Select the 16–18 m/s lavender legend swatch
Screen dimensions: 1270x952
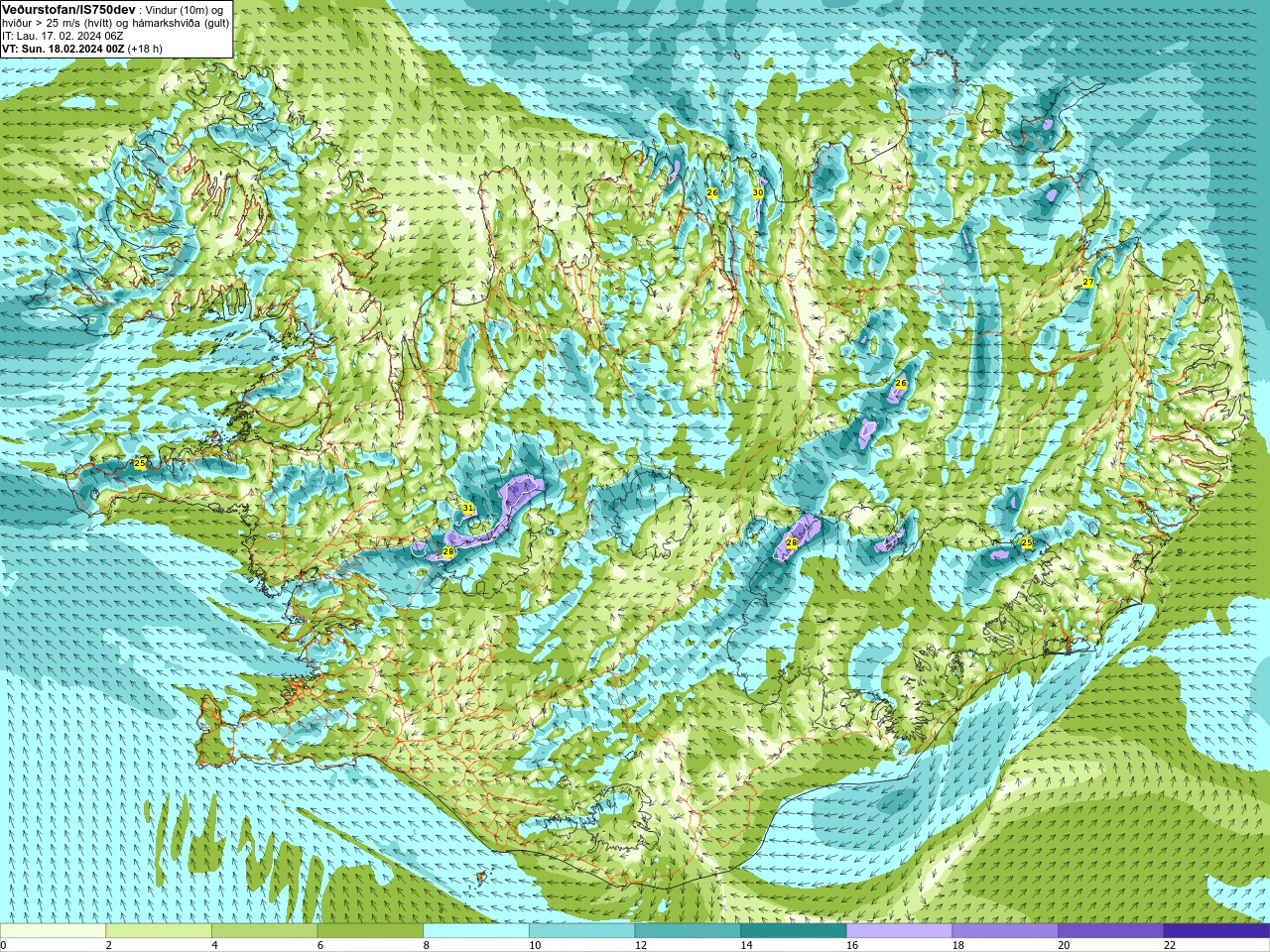coord(899,931)
